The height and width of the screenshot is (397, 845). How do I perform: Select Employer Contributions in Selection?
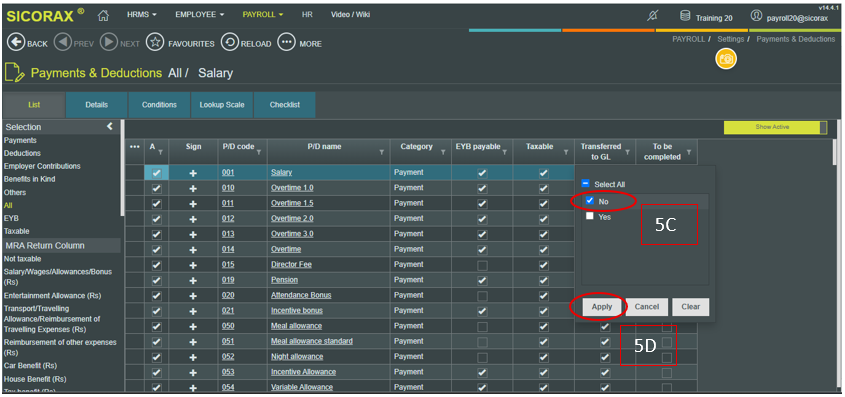pos(42,166)
